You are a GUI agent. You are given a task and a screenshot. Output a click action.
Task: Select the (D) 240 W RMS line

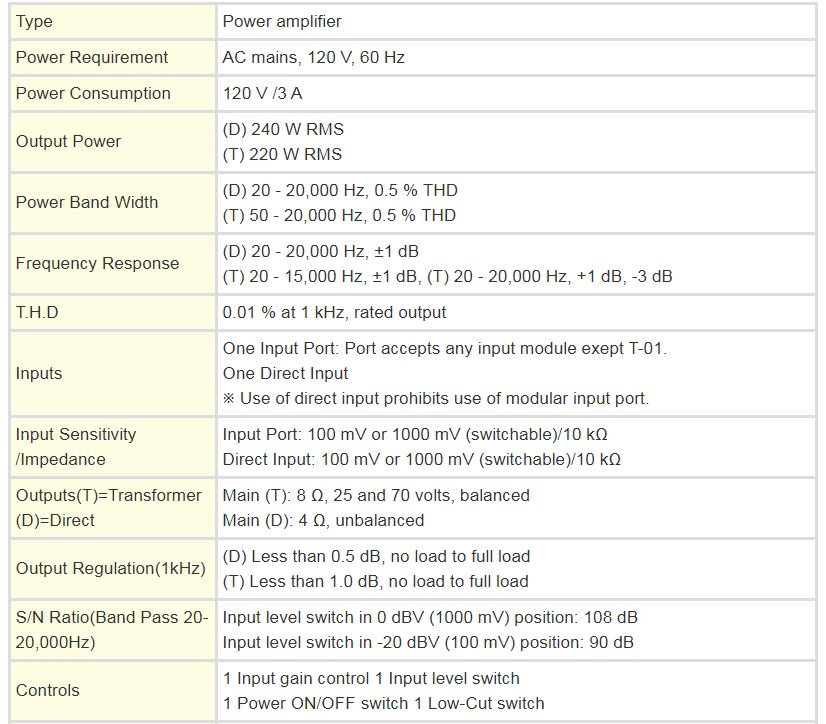pyautogui.click(x=283, y=129)
